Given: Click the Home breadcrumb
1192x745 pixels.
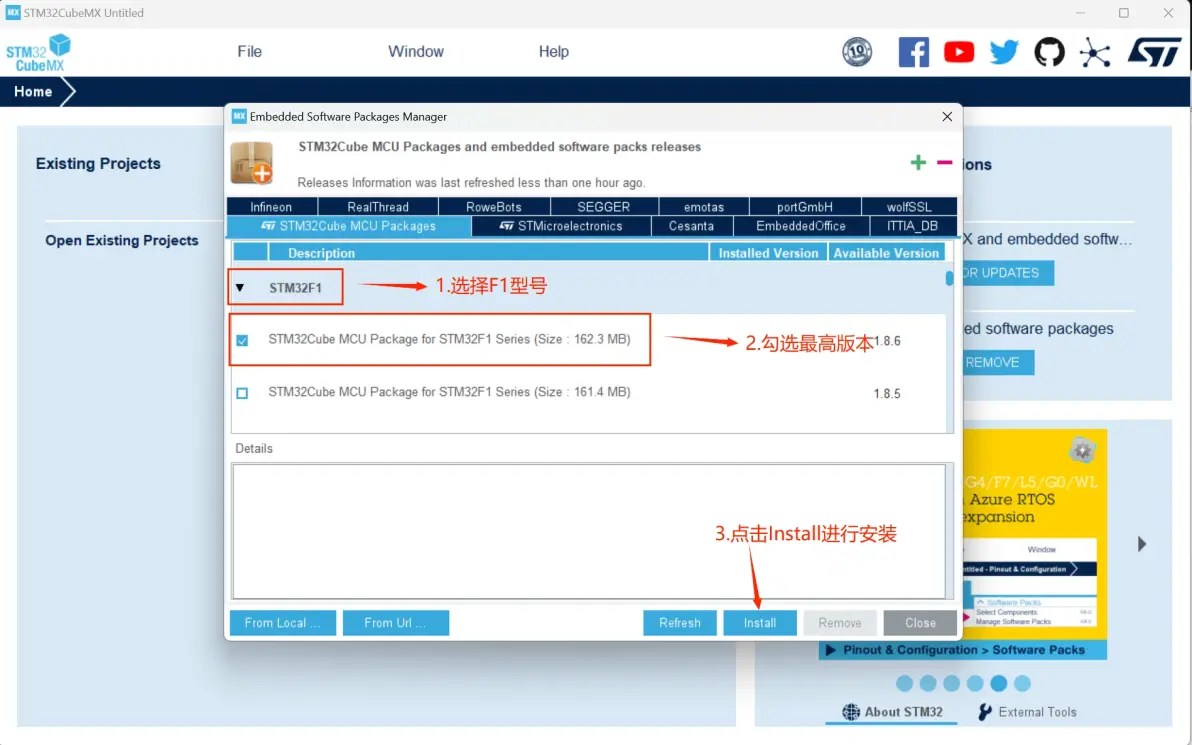Looking at the screenshot, I should (x=33, y=91).
